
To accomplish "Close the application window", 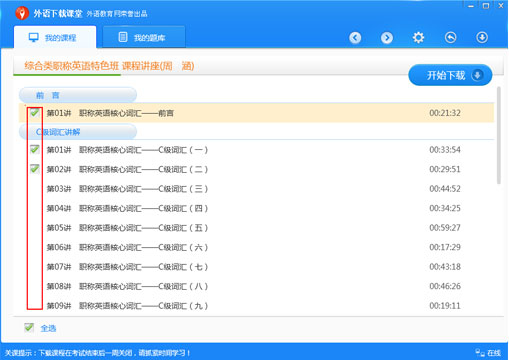I will click(x=501, y=6).
